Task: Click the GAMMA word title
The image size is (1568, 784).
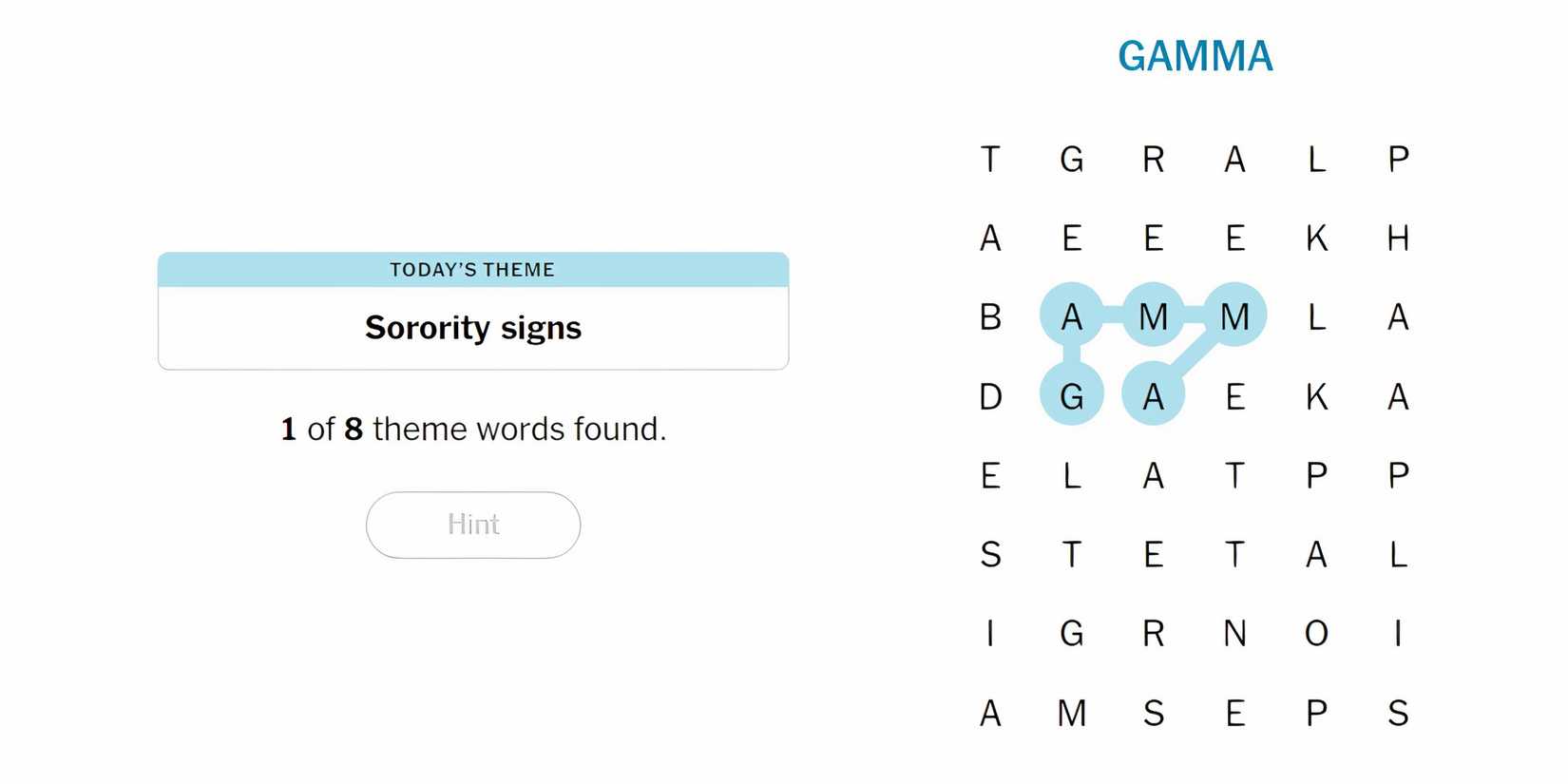Action: pos(1195,56)
